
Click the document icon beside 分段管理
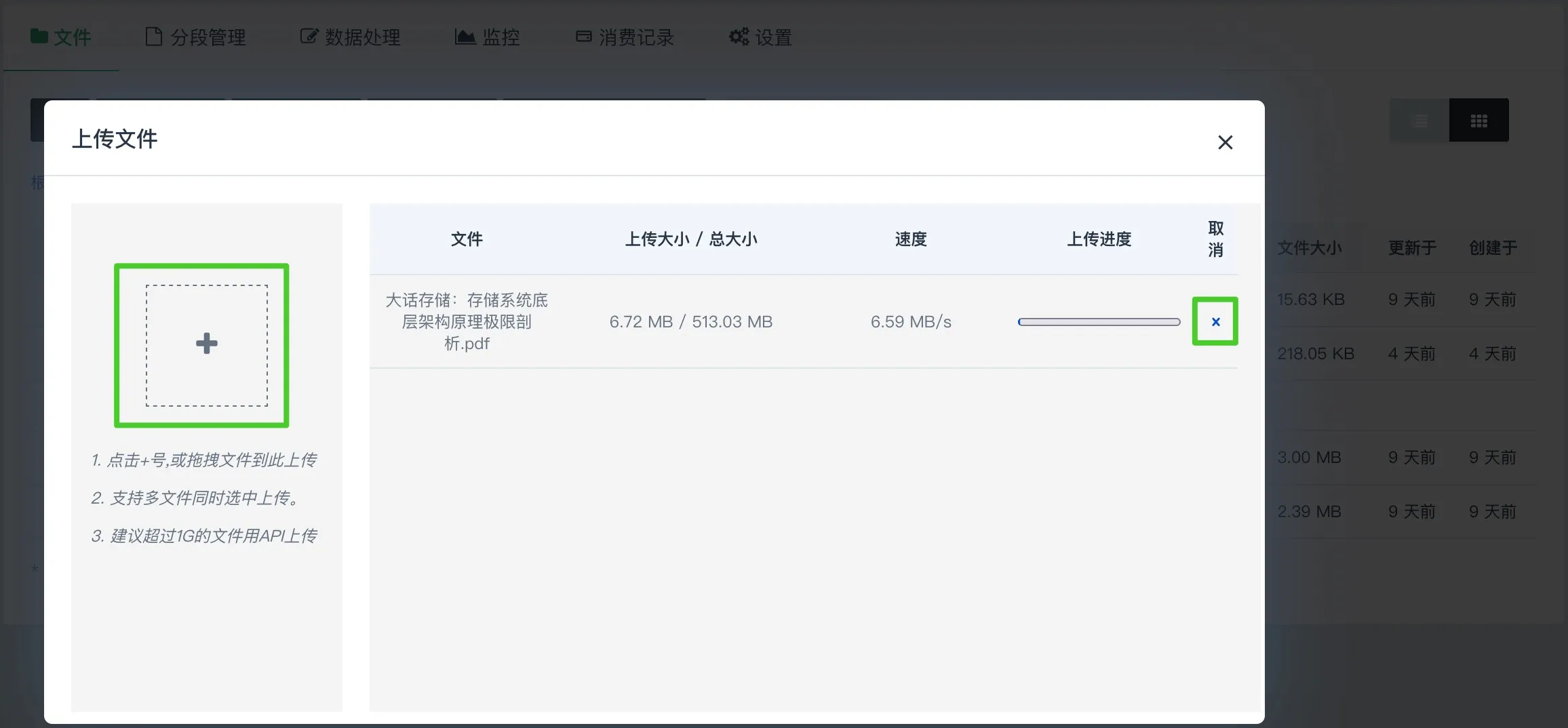coord(154,37)
